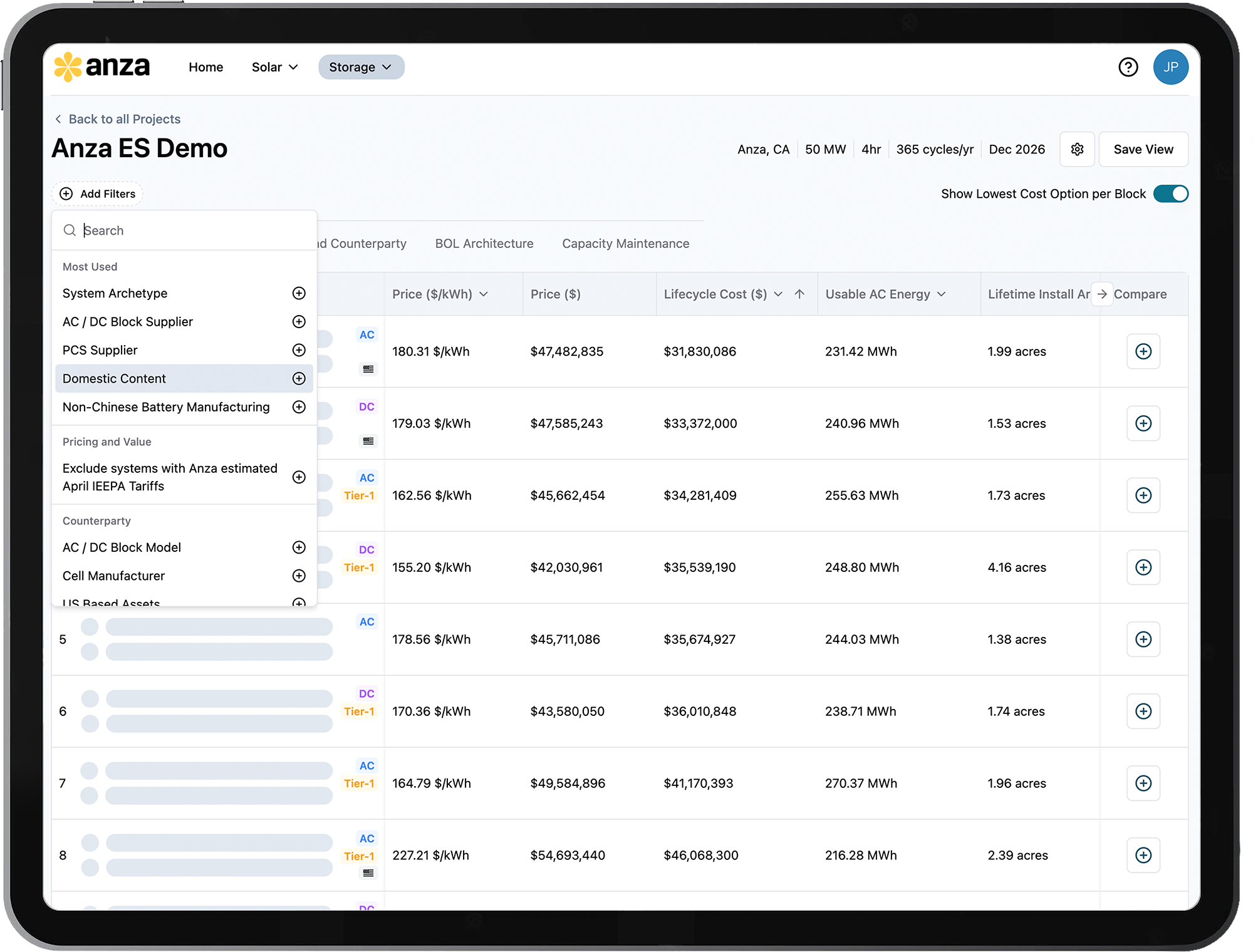Expand the Price ($/kWh) column dropdown
1253x952 pixels.
click(484, 294)
